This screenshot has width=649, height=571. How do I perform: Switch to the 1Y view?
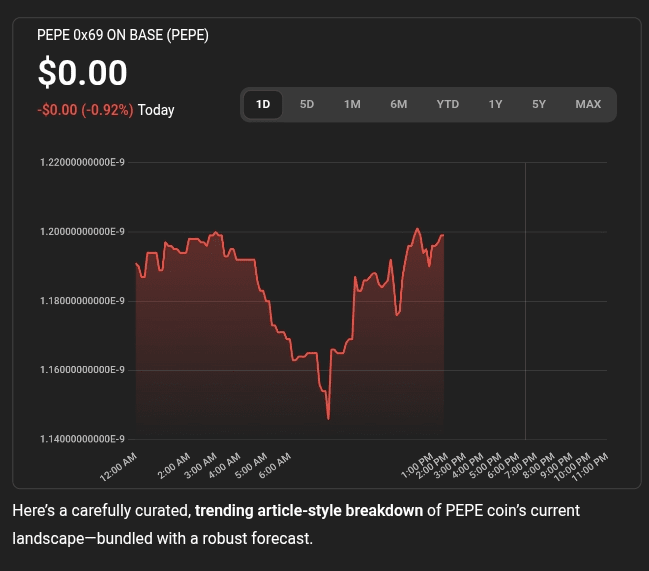pos(495,104)
